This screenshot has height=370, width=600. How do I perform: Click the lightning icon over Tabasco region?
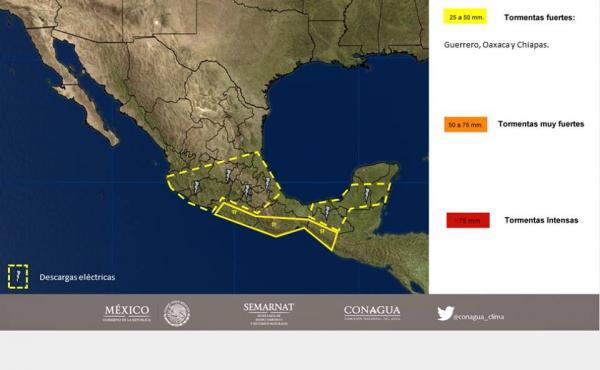pyautogui.click(x=327, y=211)
